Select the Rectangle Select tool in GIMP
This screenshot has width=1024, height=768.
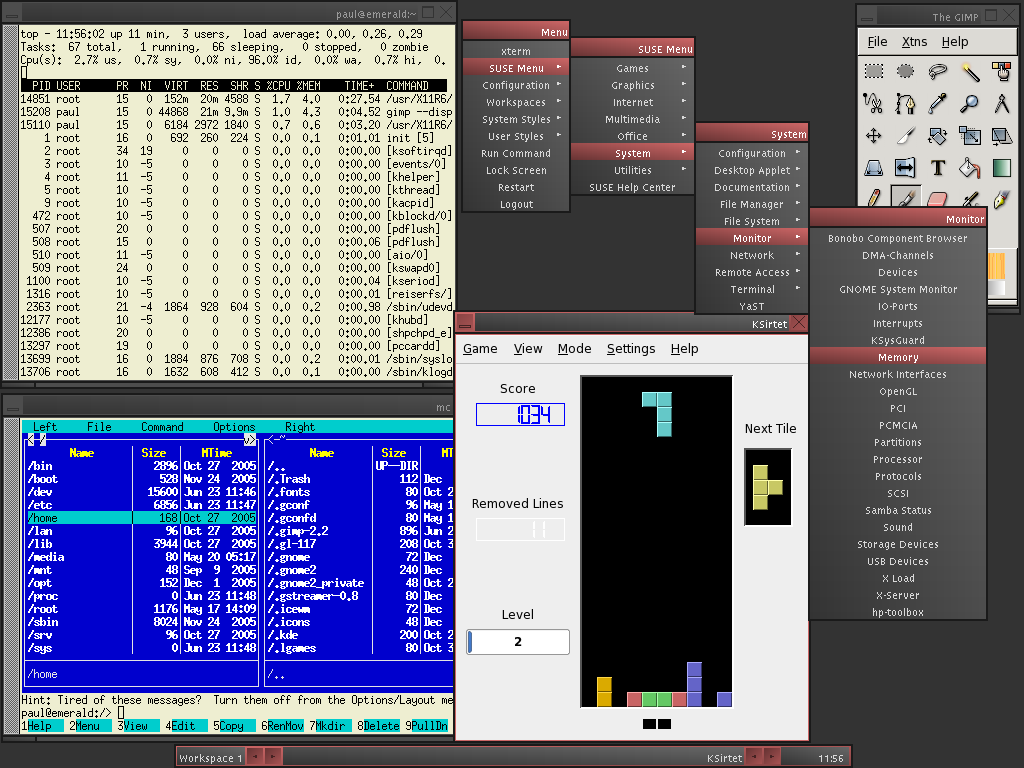tap(874, 71)
